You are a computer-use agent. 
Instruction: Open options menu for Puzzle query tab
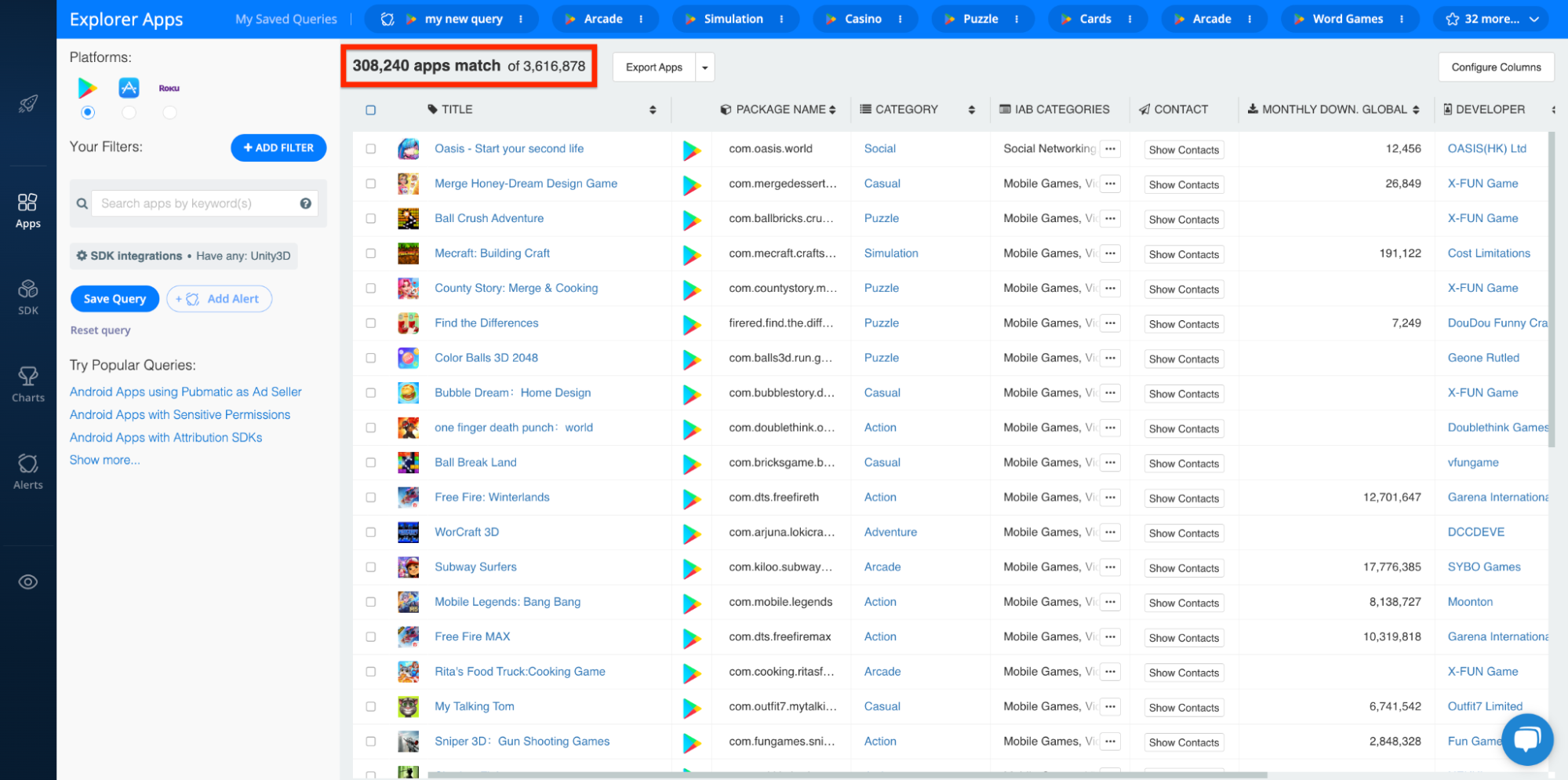pyautogui.click(x=1017, y=19)
